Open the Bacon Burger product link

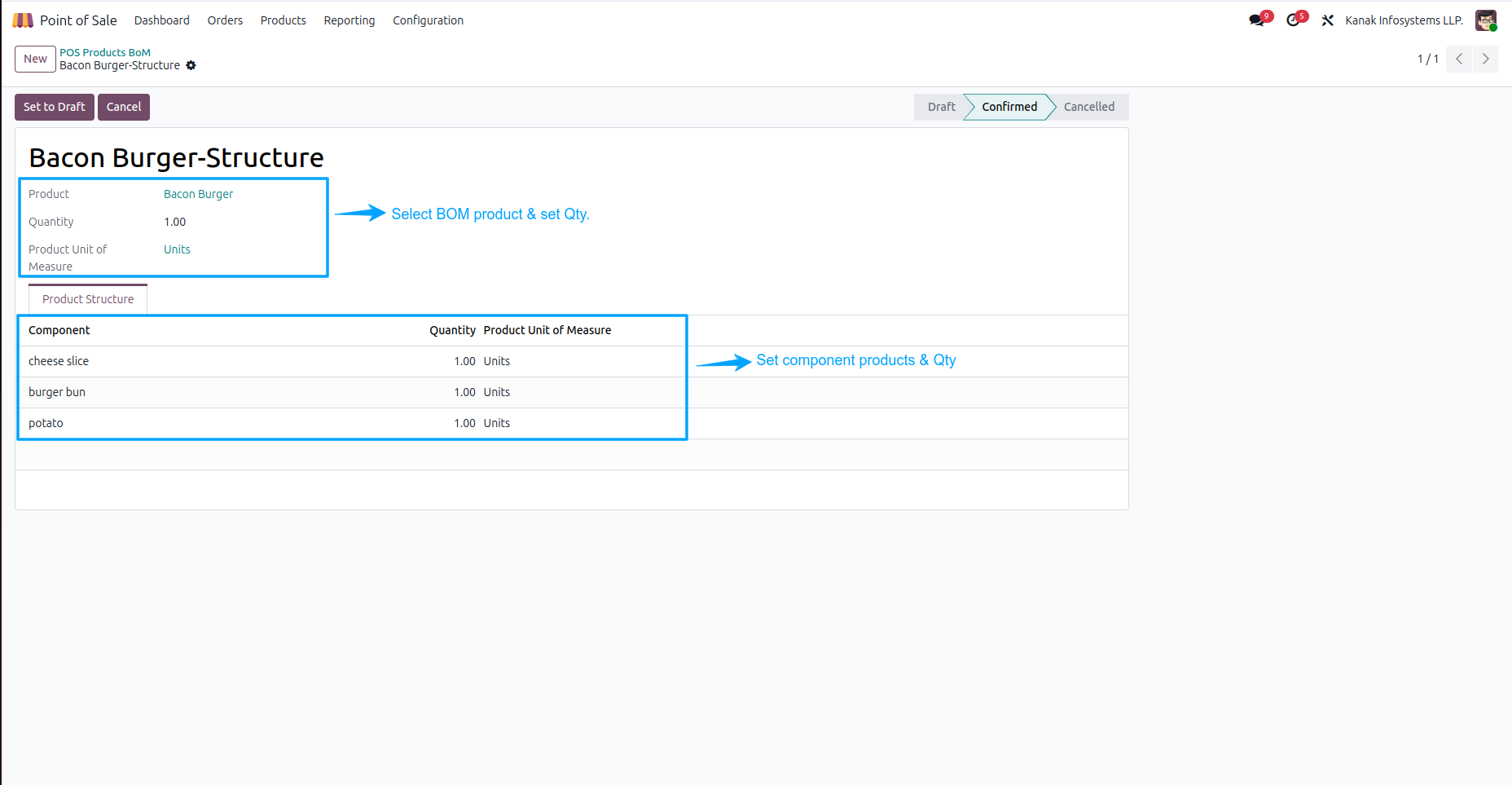tap(198, 194)
